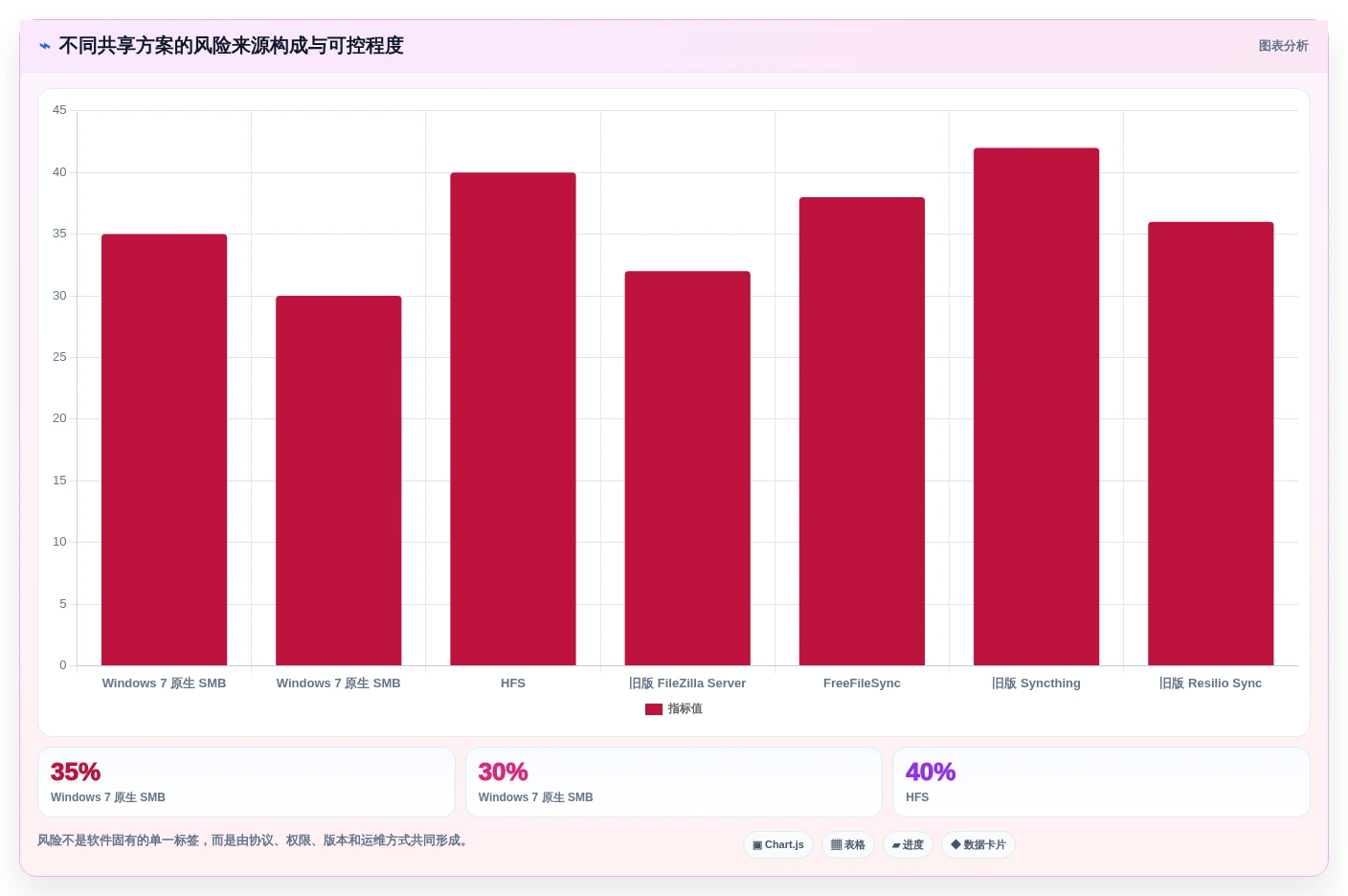This screenshot has height=896, width=1348.
Task: Click the y-axis value 45
Action: (x=59, y=110)
